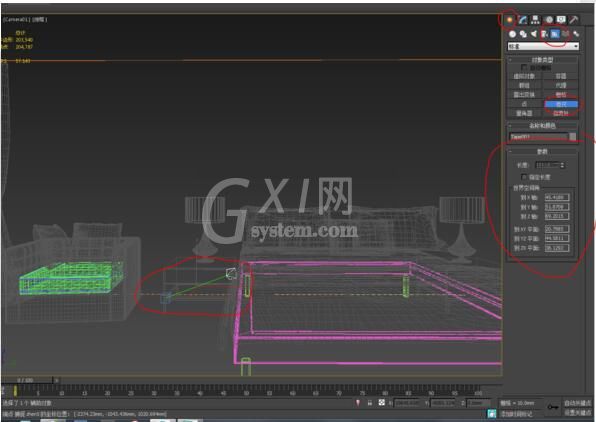Click the 到 X 轴 angle value
Screen dimensions: 596x422
557,197
